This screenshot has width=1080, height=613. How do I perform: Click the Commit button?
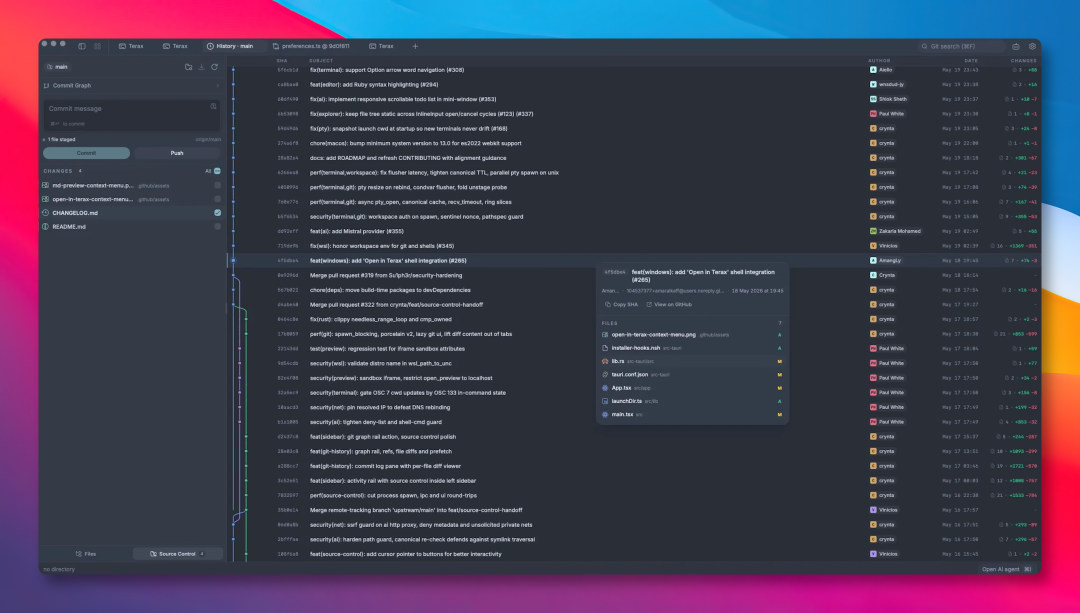tap(87, 153)
